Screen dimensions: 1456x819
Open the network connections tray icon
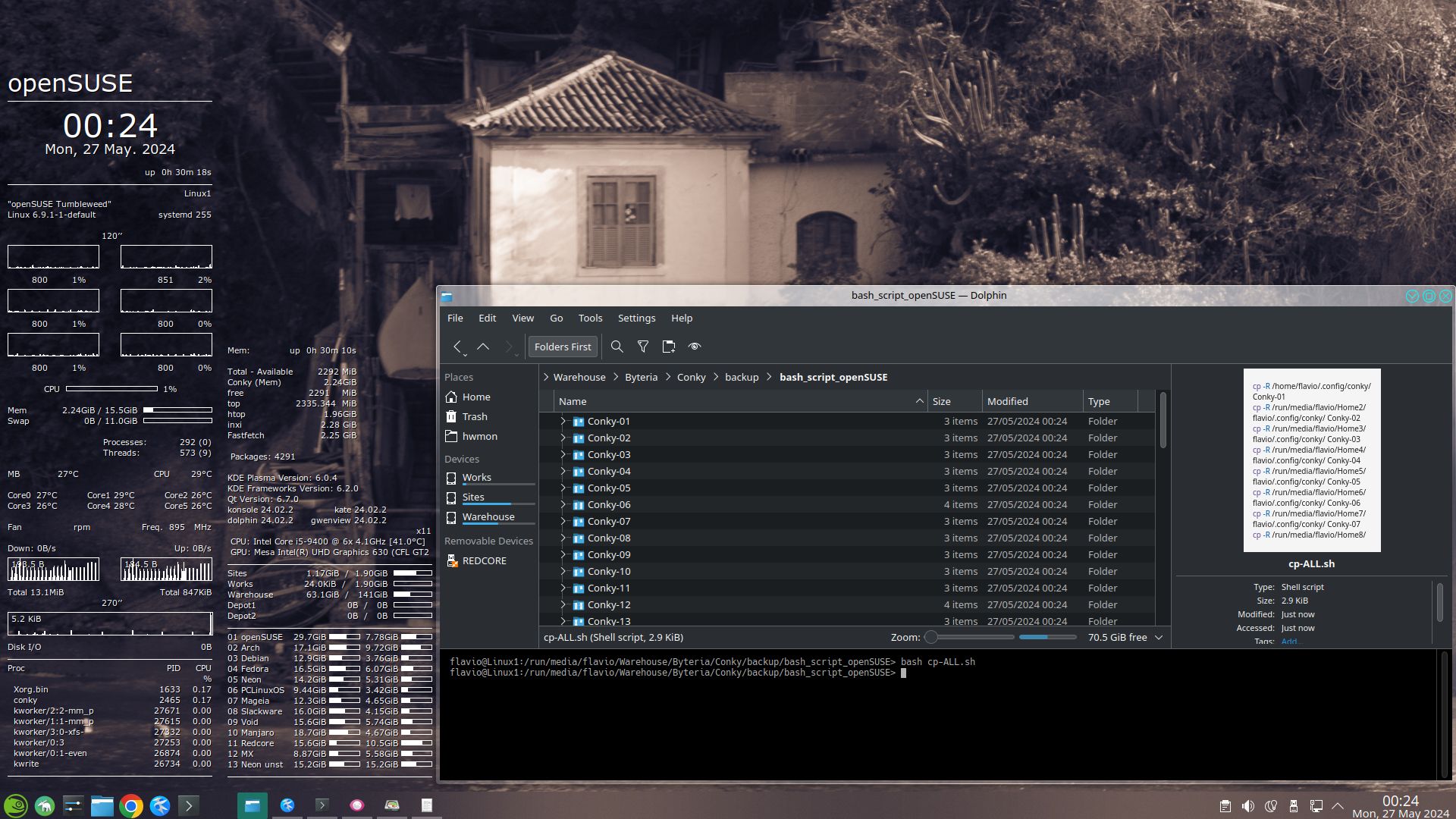coord(1316,806)
